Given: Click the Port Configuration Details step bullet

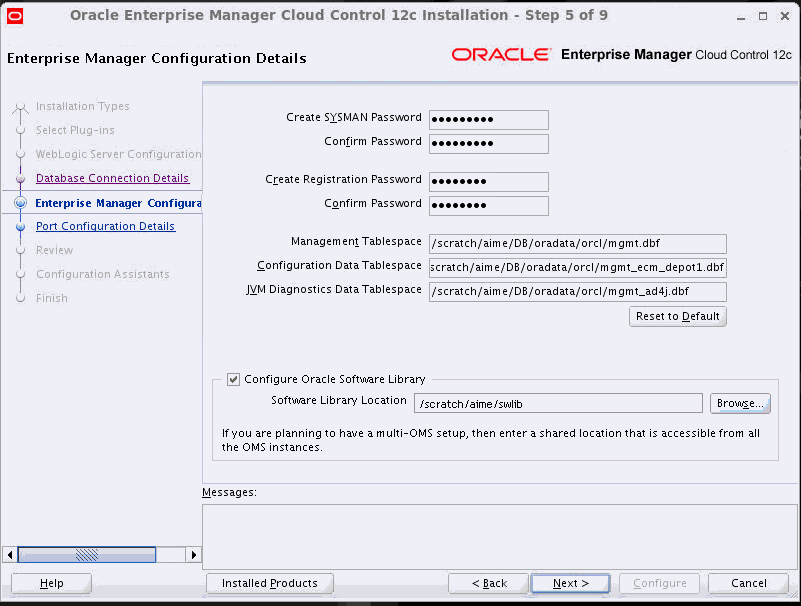Looking at the screenshot, I should tap(20, 226).
